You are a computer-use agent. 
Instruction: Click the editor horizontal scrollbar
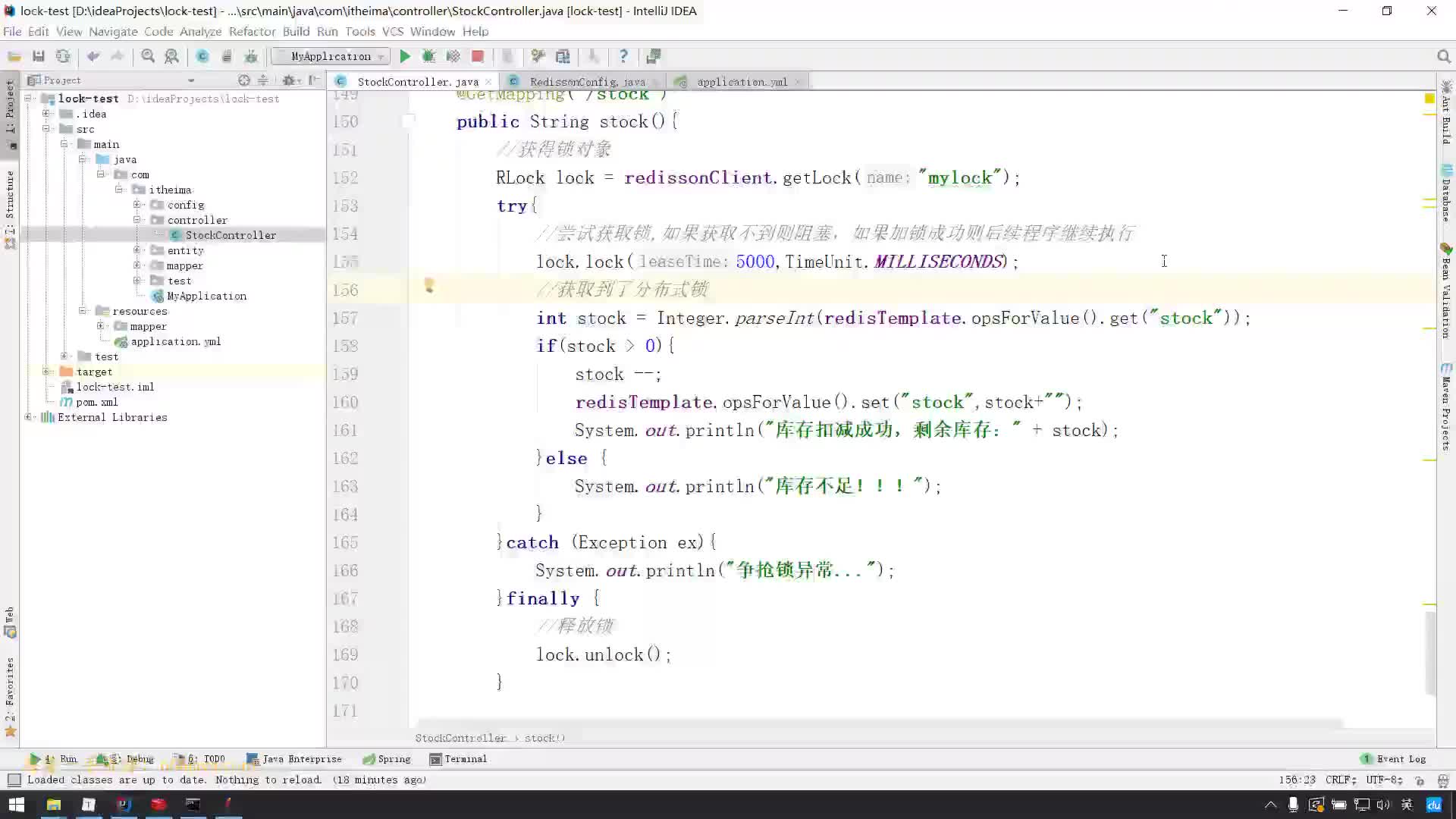tap(880, 724)
